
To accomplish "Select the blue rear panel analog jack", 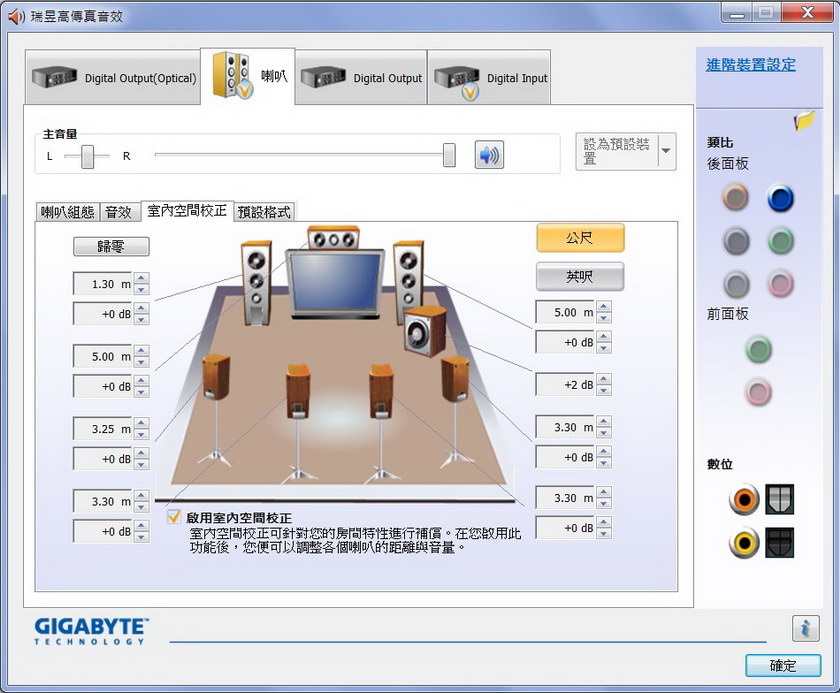I will 780,198.
